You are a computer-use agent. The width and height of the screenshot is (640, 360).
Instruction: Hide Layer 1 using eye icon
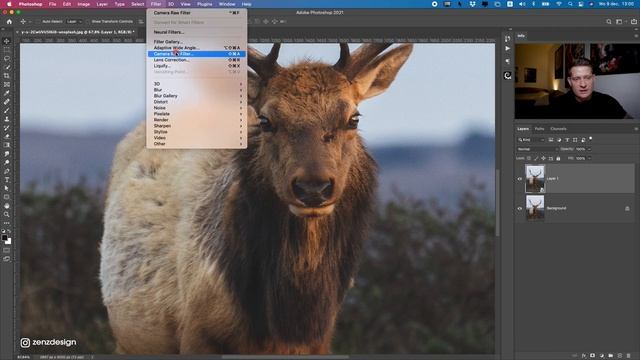coord(520,179)
